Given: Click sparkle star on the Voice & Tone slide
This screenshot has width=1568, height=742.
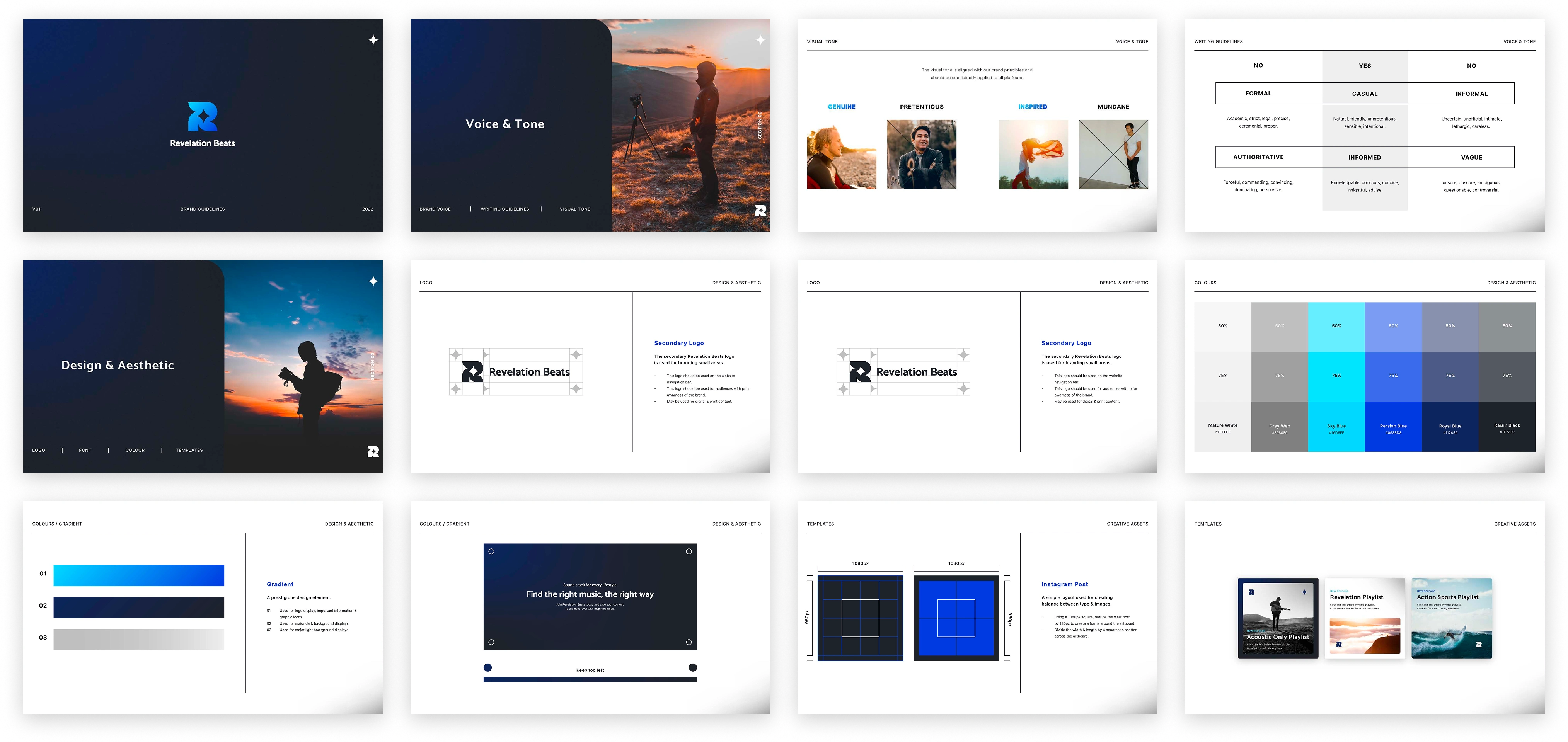Looking at the screenshot, I should click(760, 40).
